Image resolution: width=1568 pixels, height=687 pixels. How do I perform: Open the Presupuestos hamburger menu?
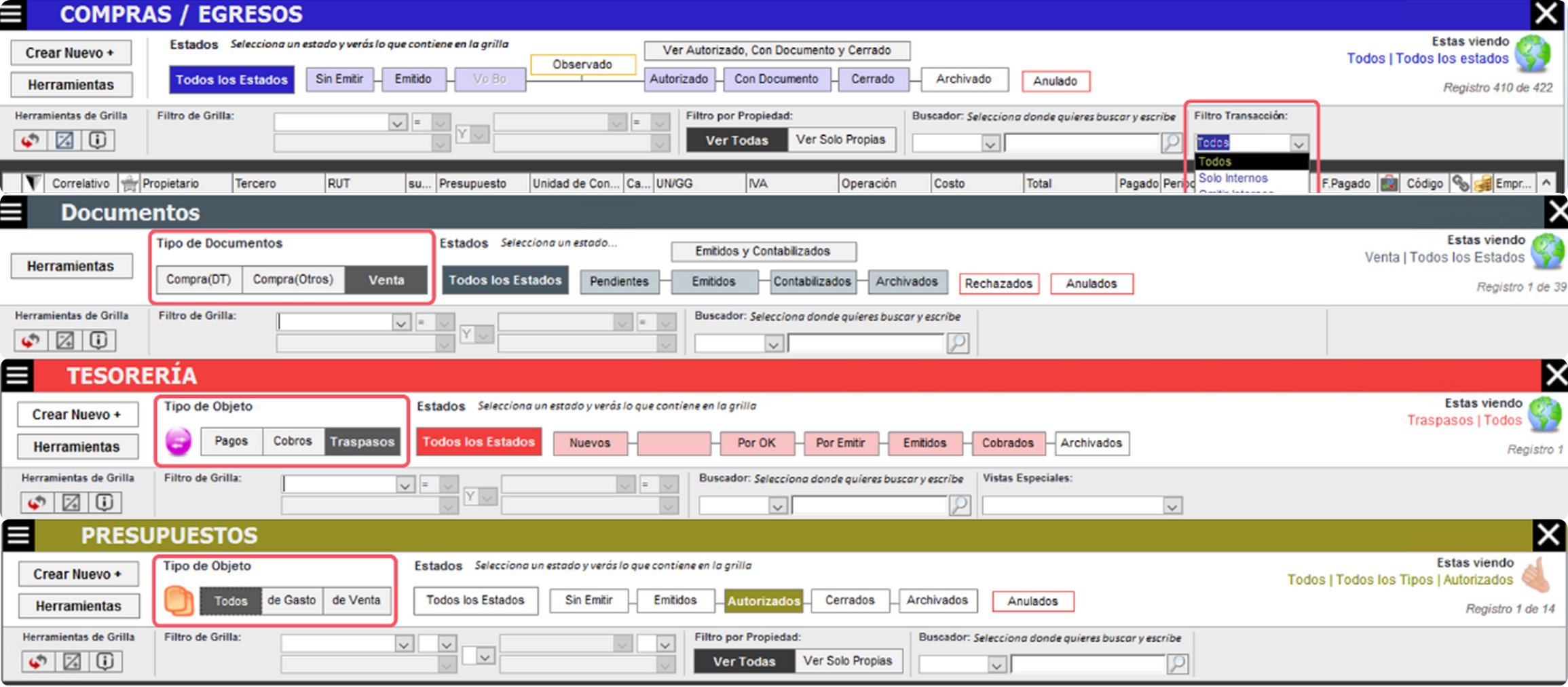pyautogui.click(x=18, y=536)
